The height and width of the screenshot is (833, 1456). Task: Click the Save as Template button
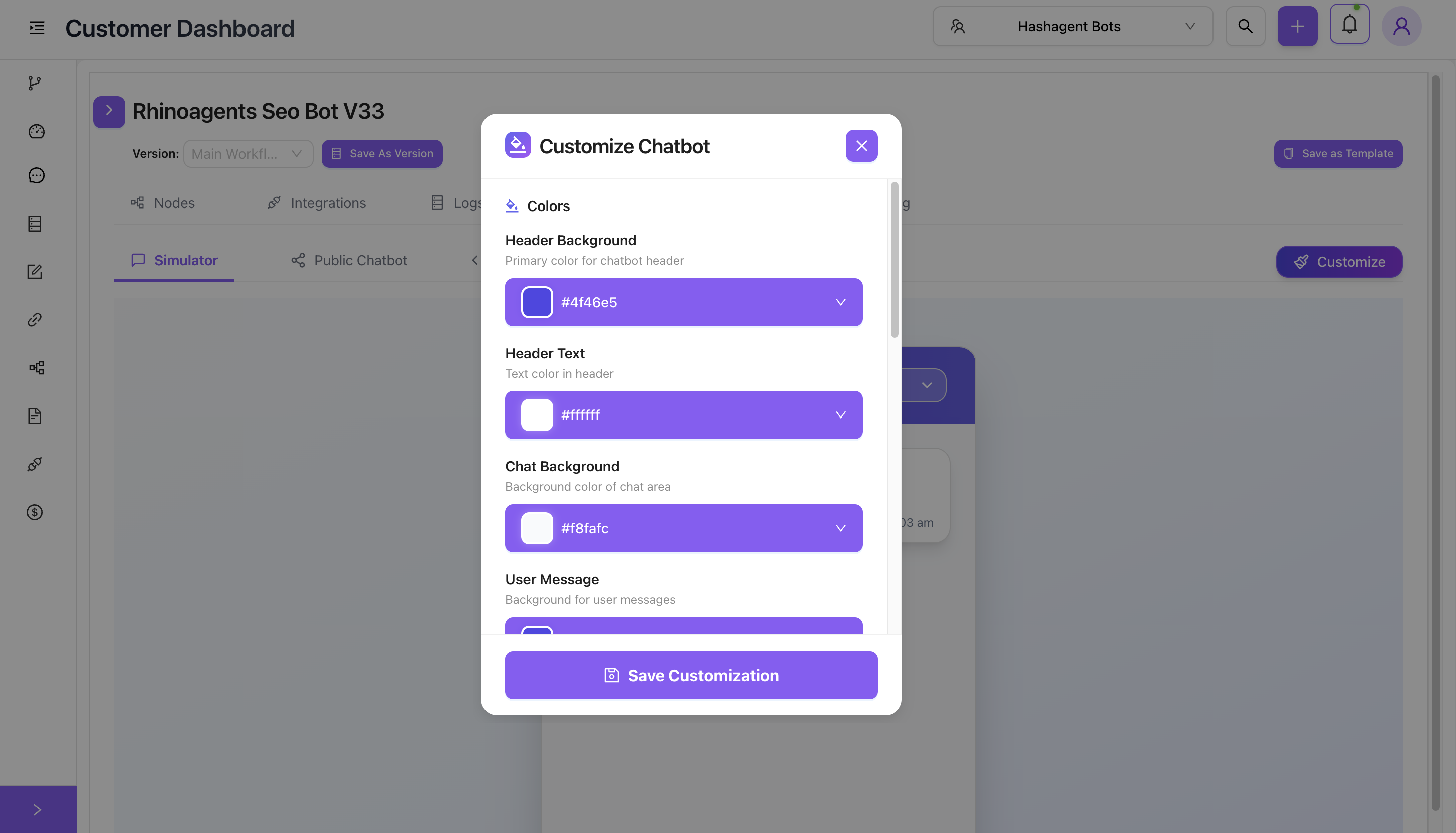tap(1338, 153)
